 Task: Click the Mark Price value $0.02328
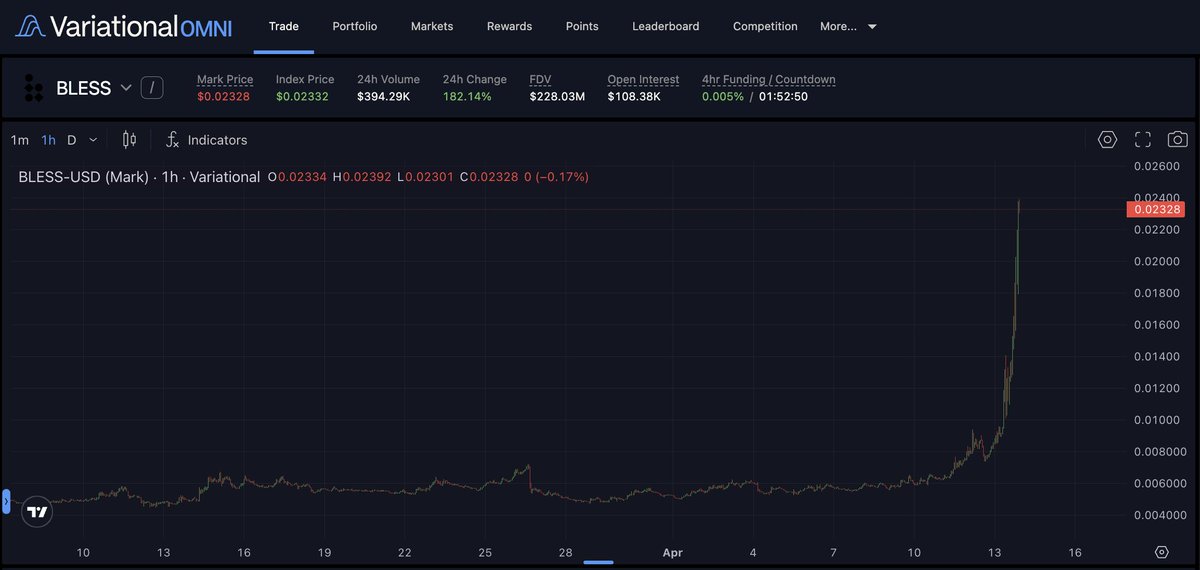point(223,96)
